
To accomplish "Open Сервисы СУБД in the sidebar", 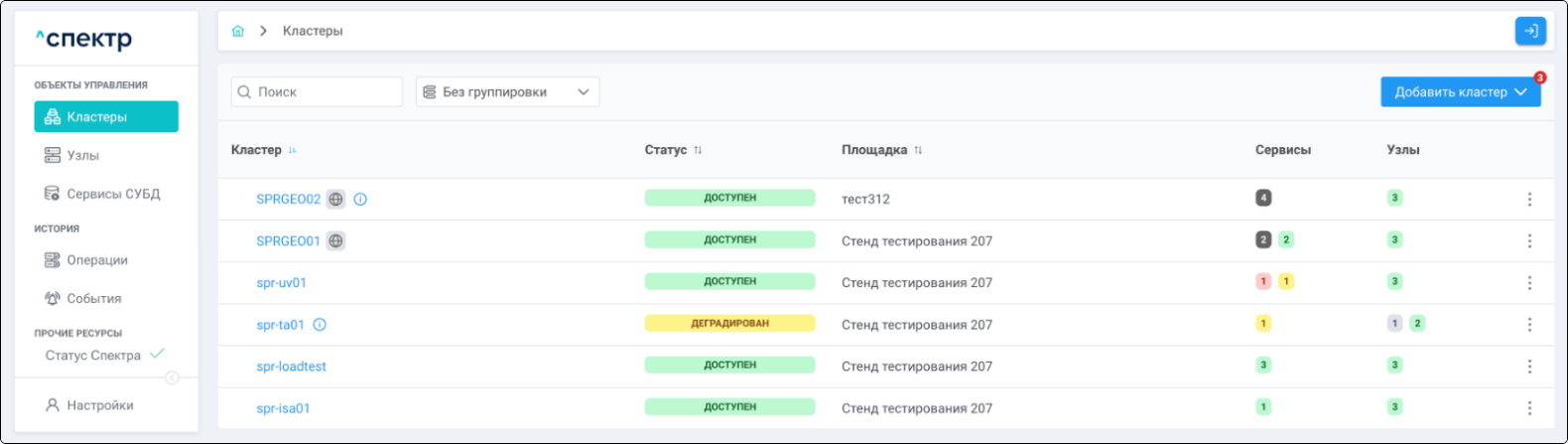I will click(112, 194).
